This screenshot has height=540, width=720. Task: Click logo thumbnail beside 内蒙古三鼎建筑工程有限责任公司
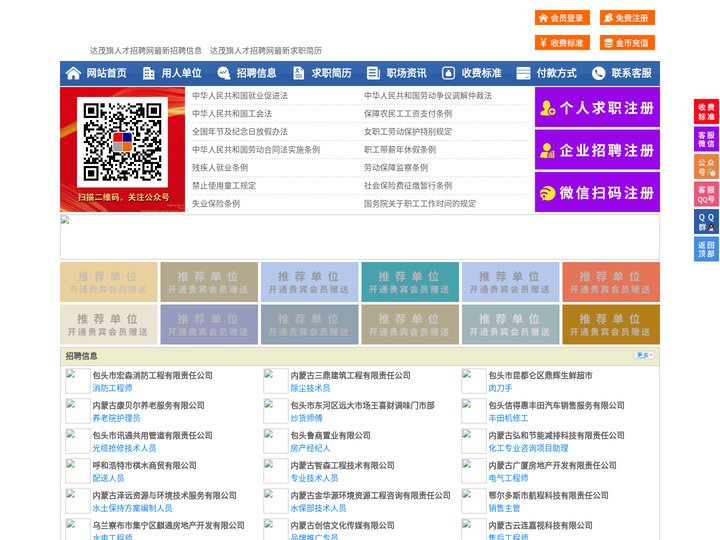(276, 381)
